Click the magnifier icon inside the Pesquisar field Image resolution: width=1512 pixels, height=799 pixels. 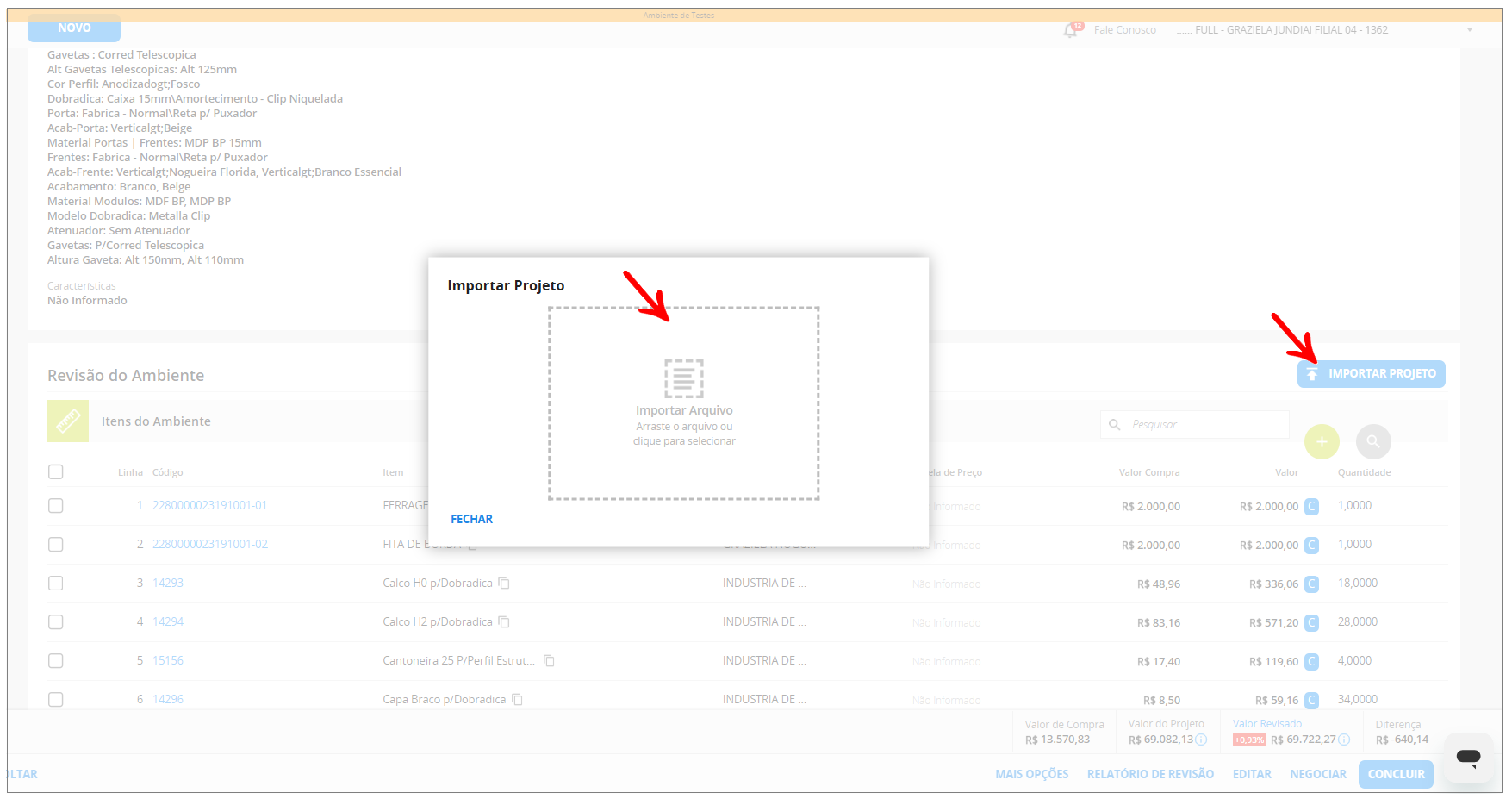pos(1114,424)
